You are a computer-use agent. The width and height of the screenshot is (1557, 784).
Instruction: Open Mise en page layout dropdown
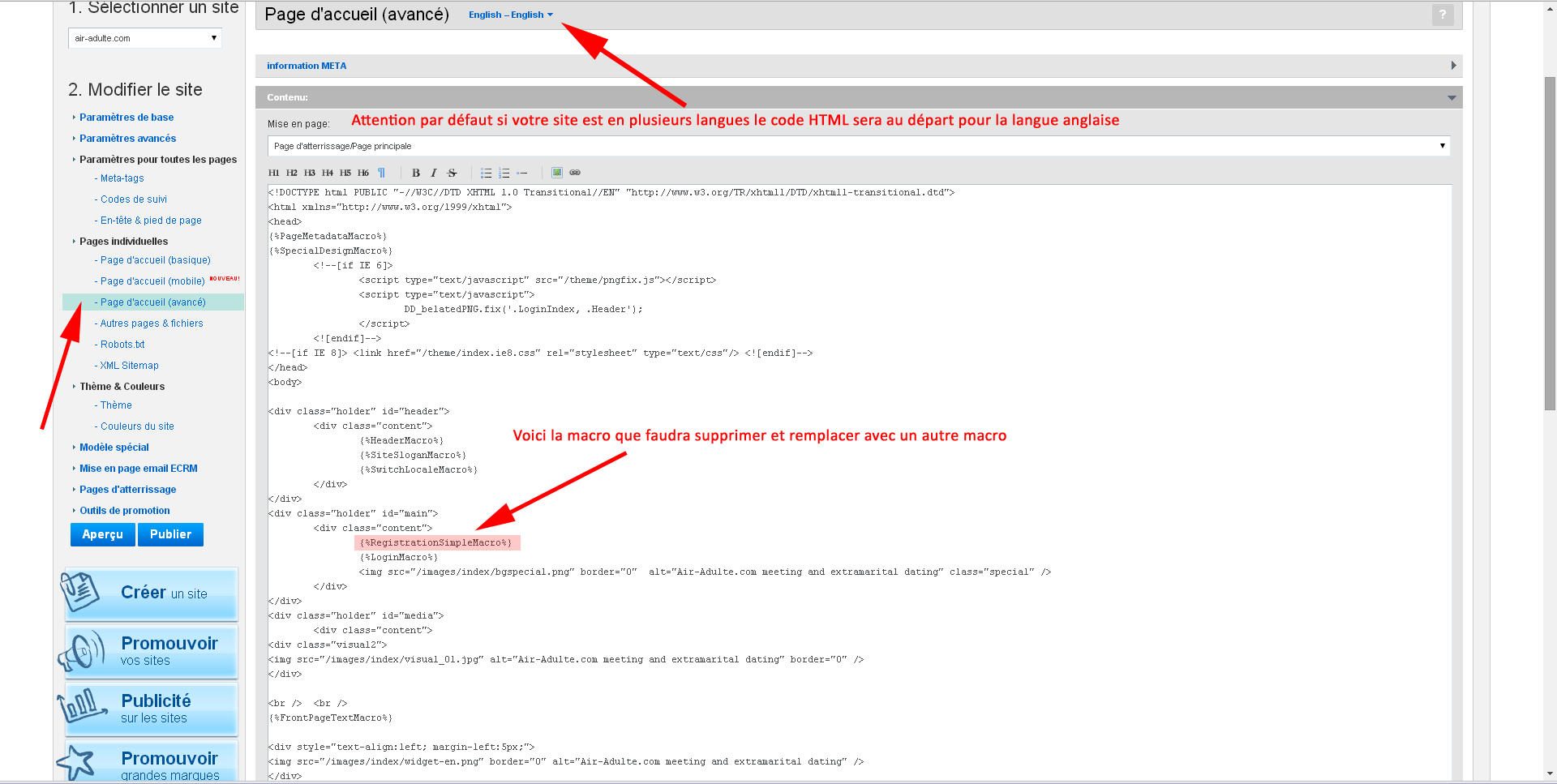(859, 146)
